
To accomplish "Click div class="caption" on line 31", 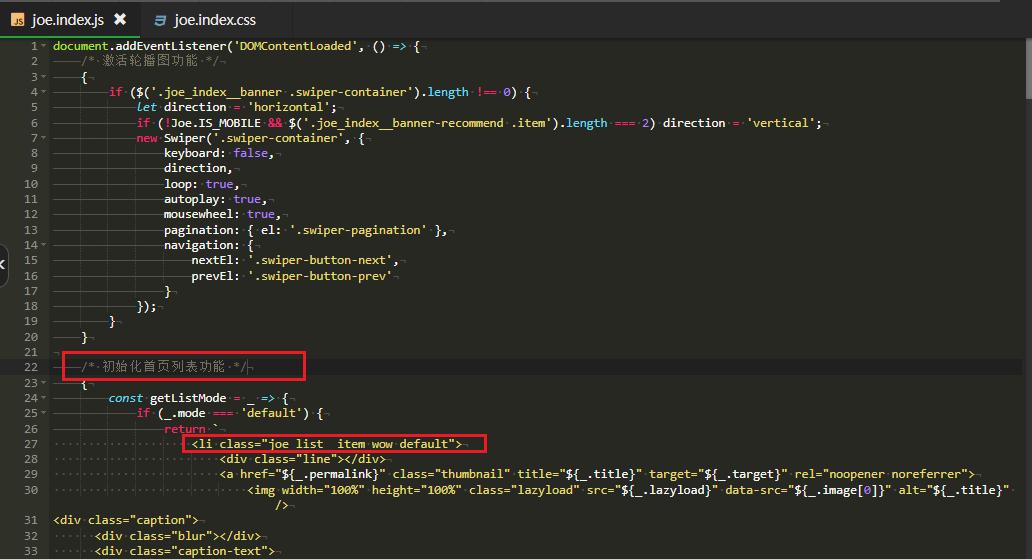I will coord(126,520).
